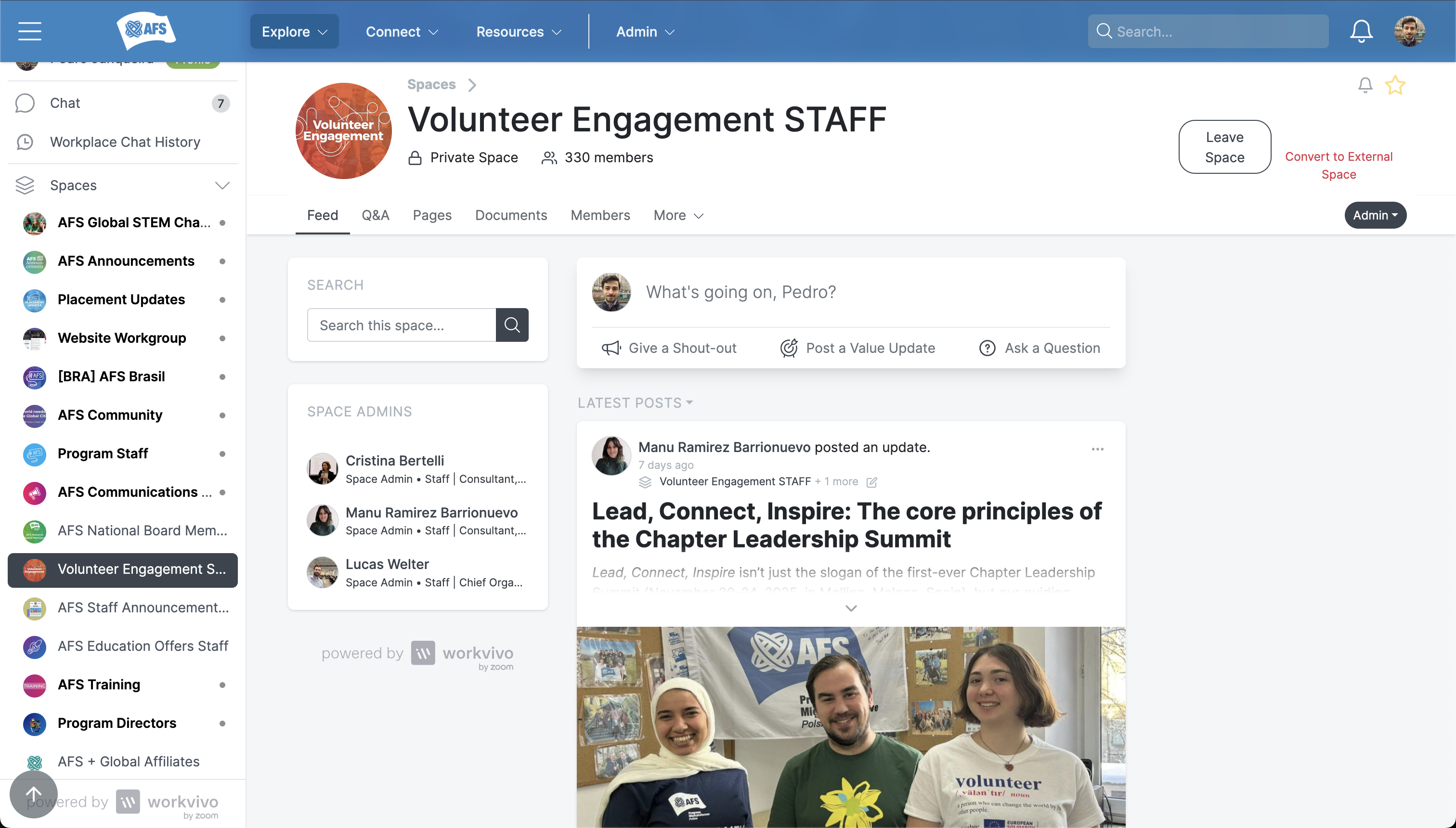Open the top bar notifications bell
The width and height of the screenshot is (1456, 828).
pos(1361,31)
